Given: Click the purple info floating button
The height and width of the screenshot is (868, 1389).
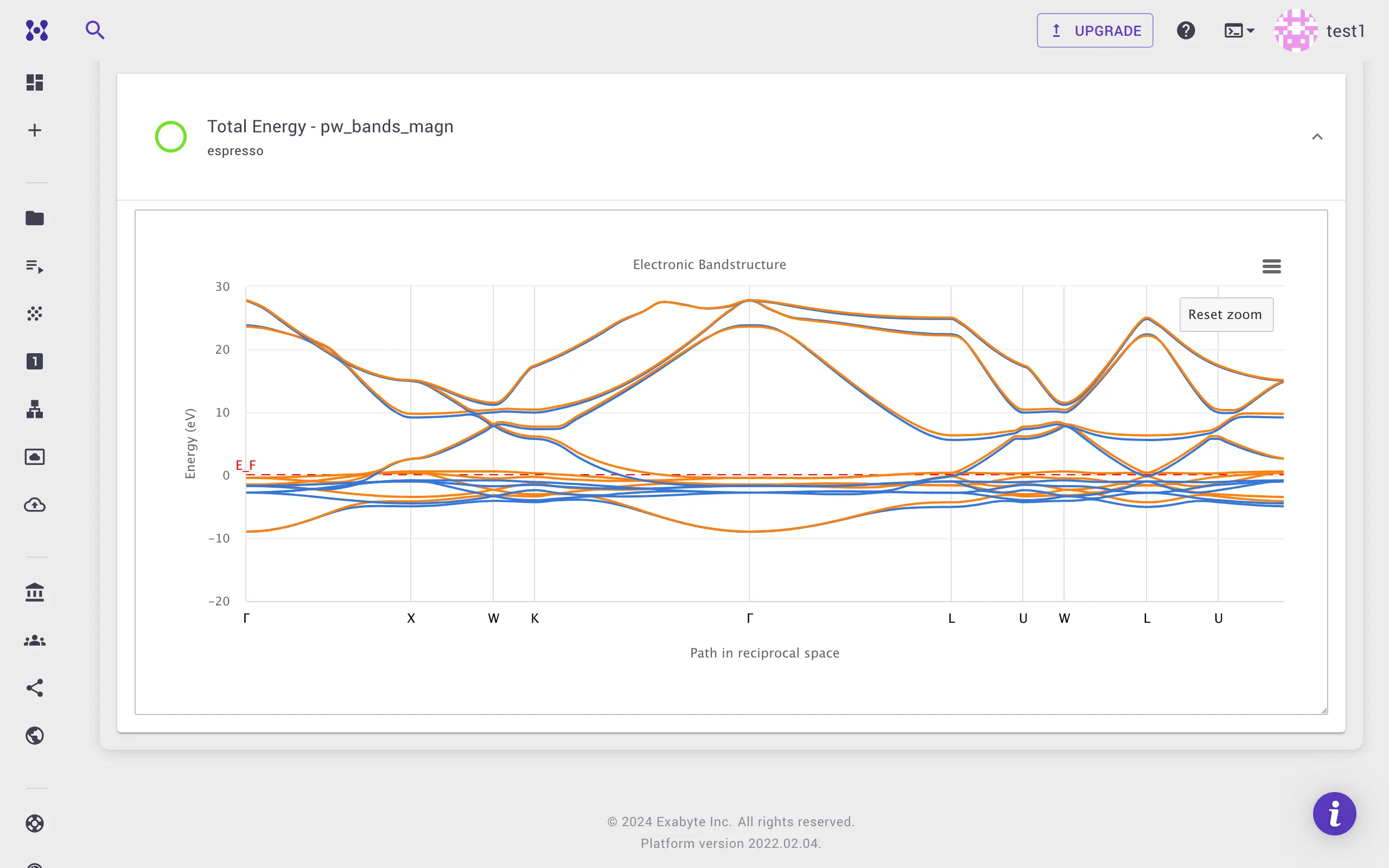Looking at the screenshot, I should coord(1335,813).
